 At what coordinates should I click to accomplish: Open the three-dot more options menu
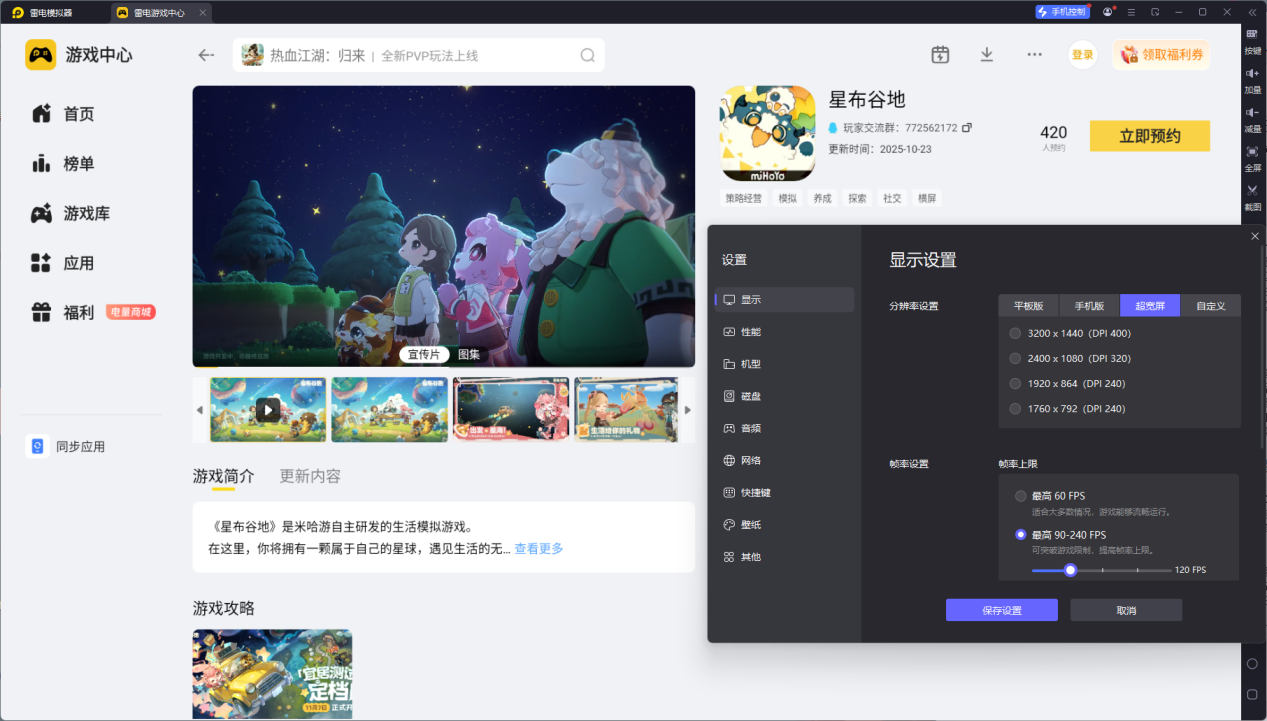[1035, 55]
